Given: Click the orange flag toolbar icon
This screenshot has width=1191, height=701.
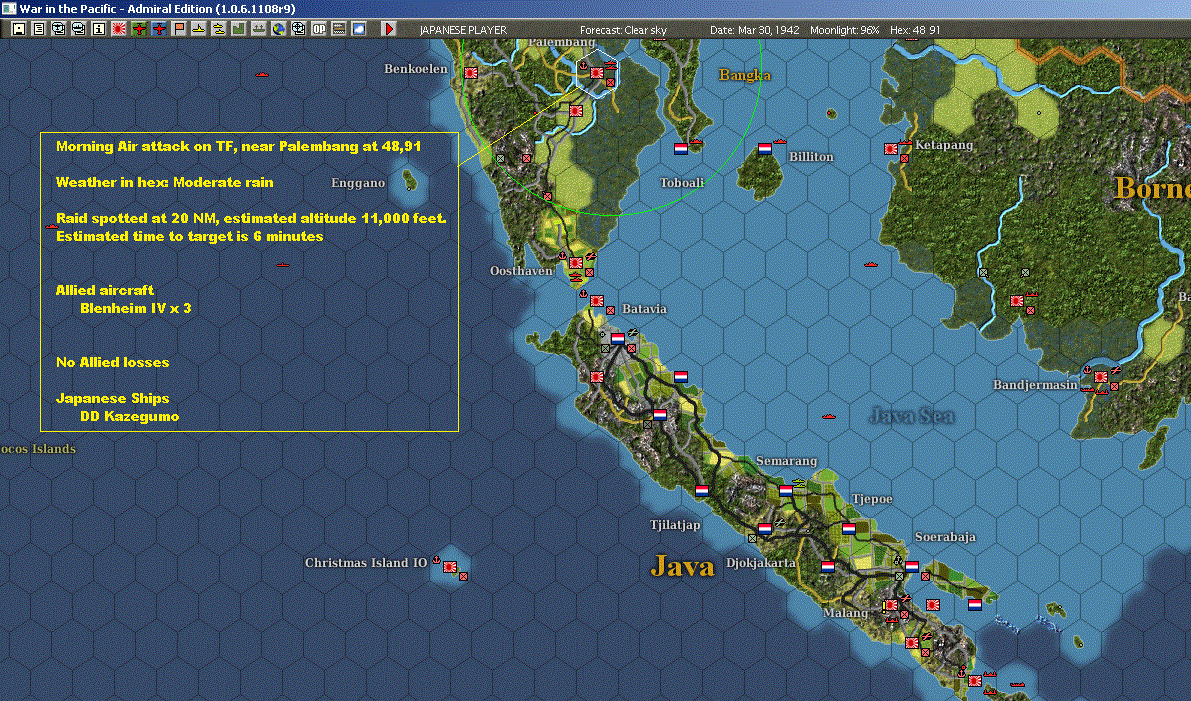Looking at the screenshot, I should pos(178,29).
